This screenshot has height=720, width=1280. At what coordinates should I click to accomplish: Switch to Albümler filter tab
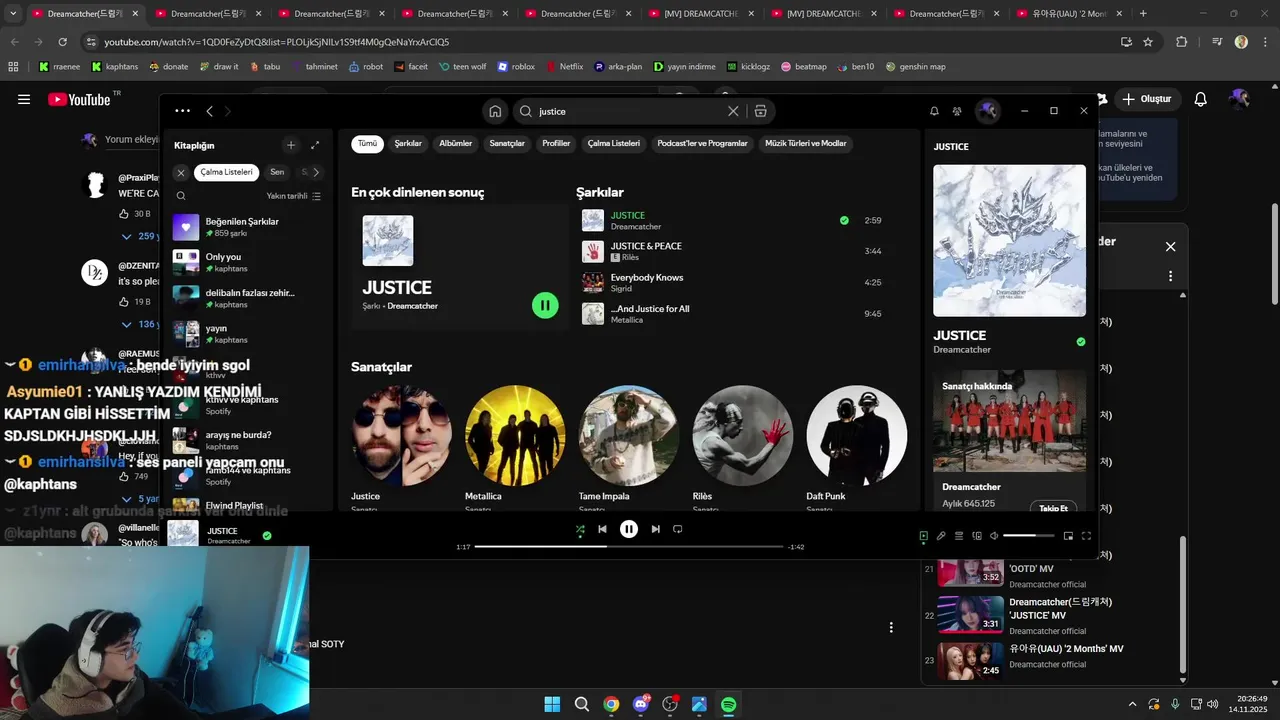point(456,144)
